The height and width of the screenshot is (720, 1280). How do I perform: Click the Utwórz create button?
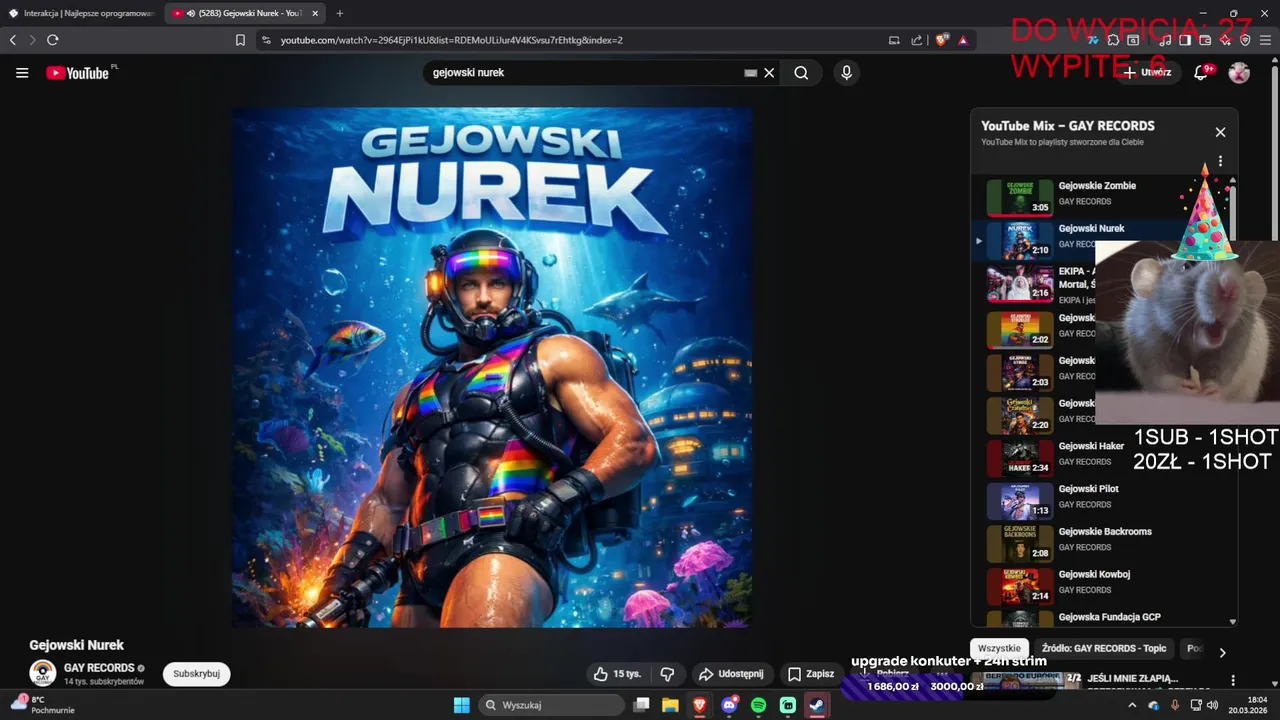1146,72
